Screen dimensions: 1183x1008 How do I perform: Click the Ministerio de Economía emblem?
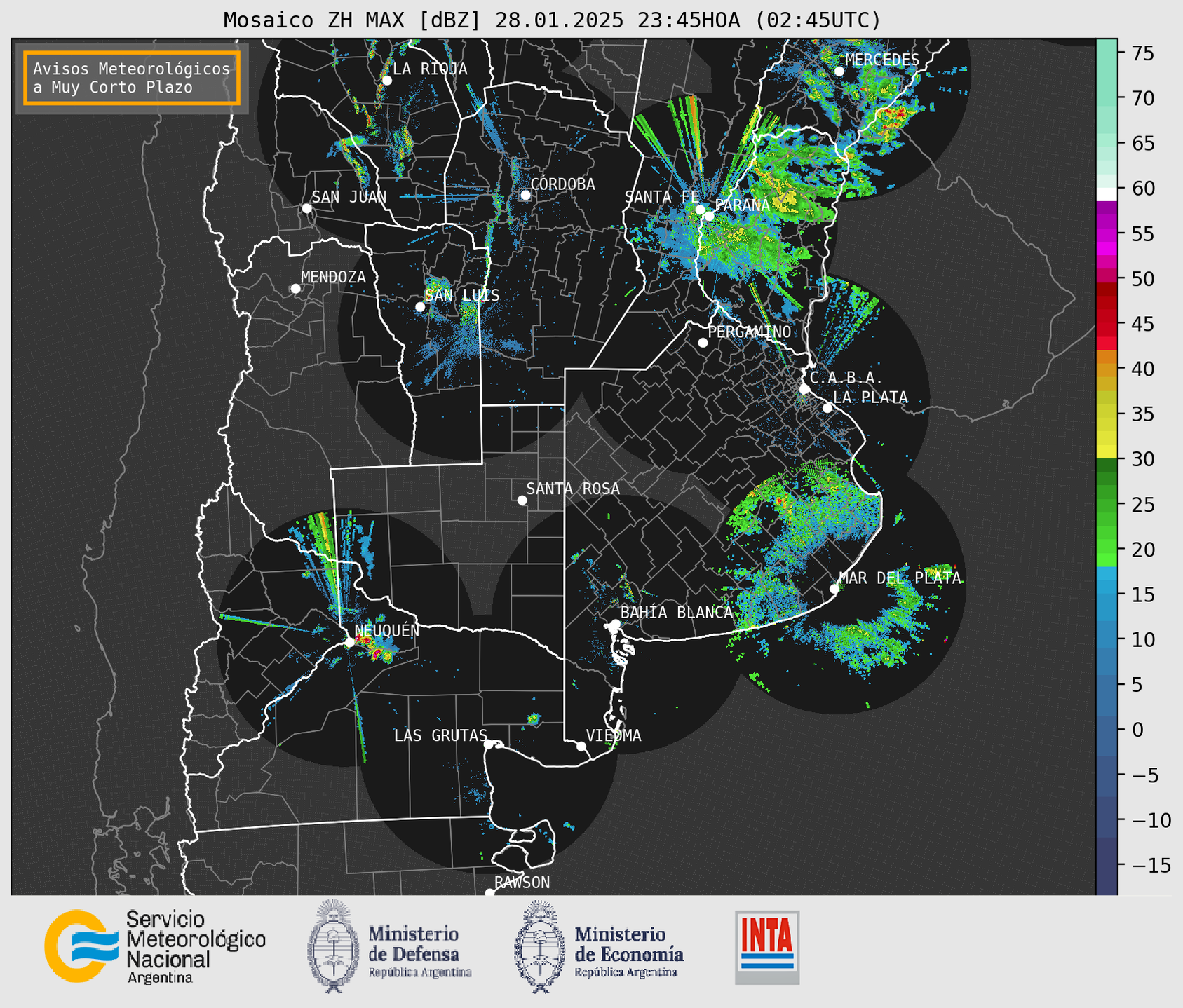pyautogui.click(x=539, y=946)
